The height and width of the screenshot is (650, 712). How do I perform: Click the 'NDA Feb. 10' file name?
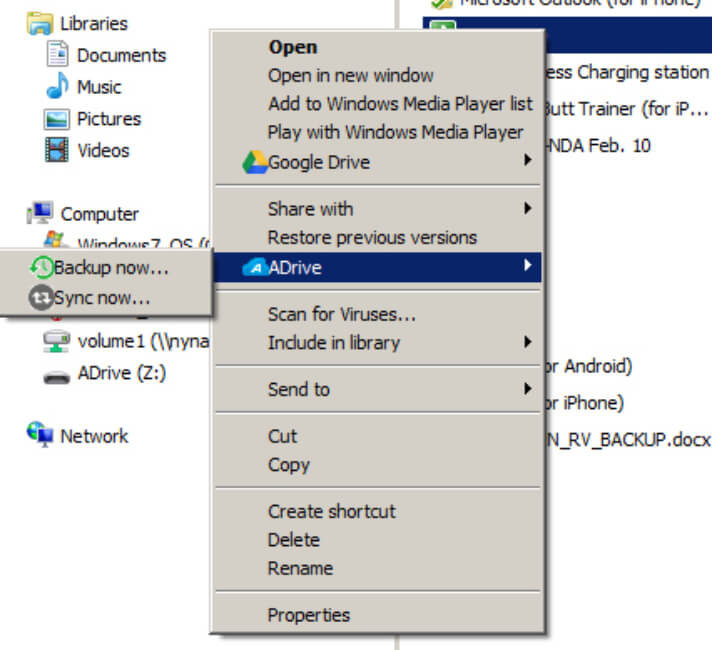point(598,146)
